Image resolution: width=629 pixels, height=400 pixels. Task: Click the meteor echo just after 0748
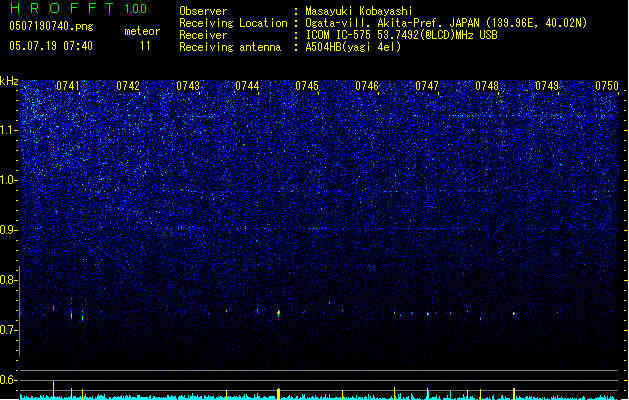[x=514, y=314]
